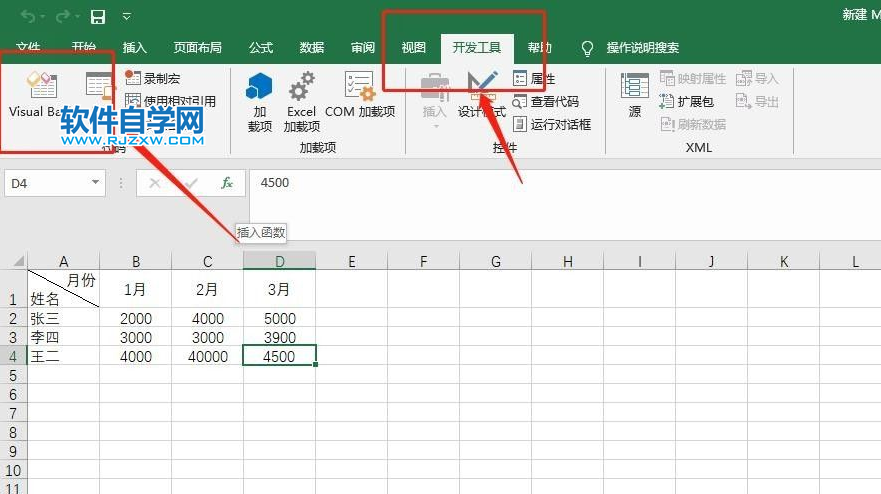Switch to the 公式 ribbon tab

(x=261, y=48)
